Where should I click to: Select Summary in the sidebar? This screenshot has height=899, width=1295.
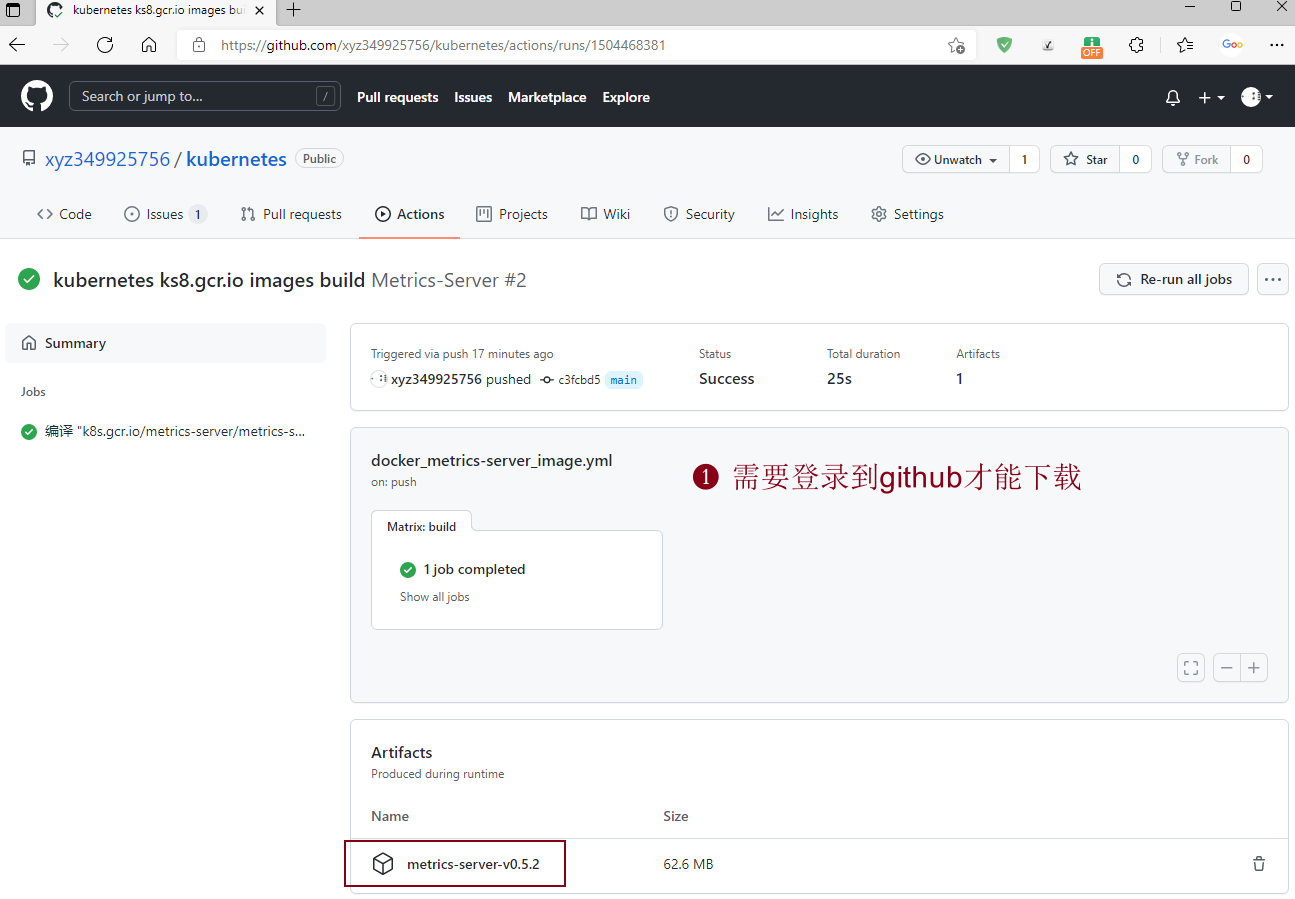166,343
